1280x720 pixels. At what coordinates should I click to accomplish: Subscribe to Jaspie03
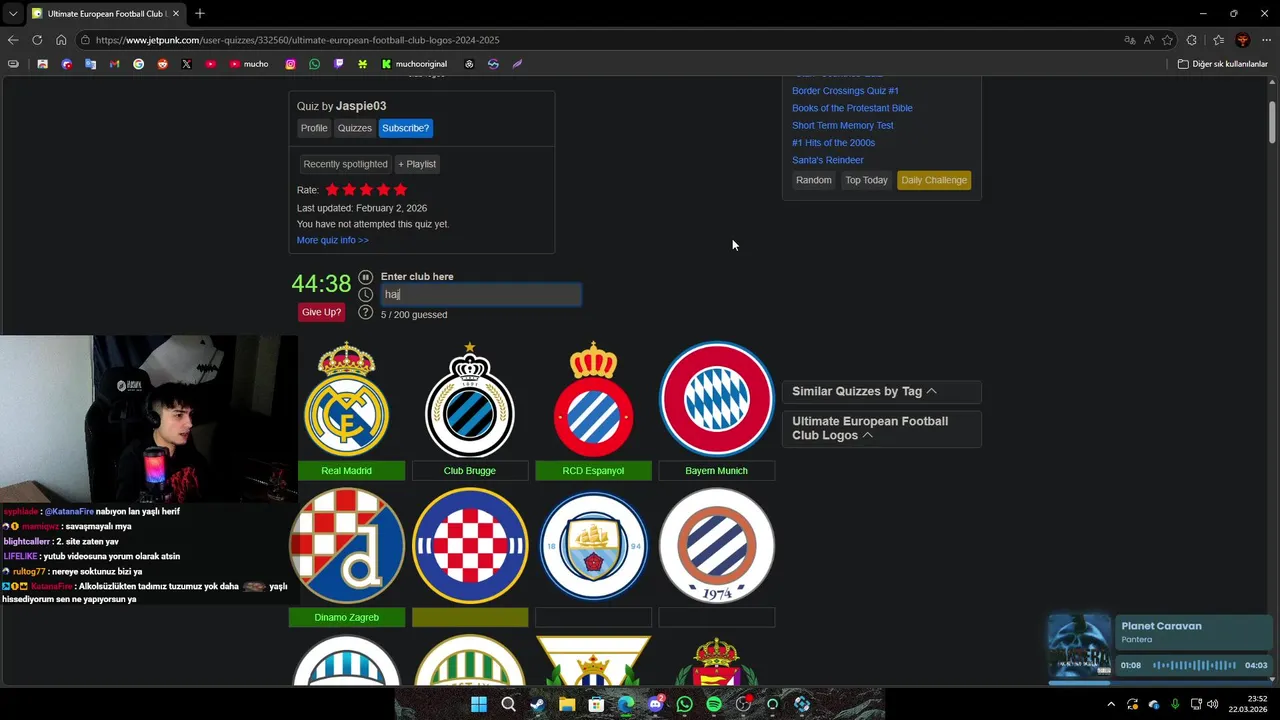[x=405, y=128]
